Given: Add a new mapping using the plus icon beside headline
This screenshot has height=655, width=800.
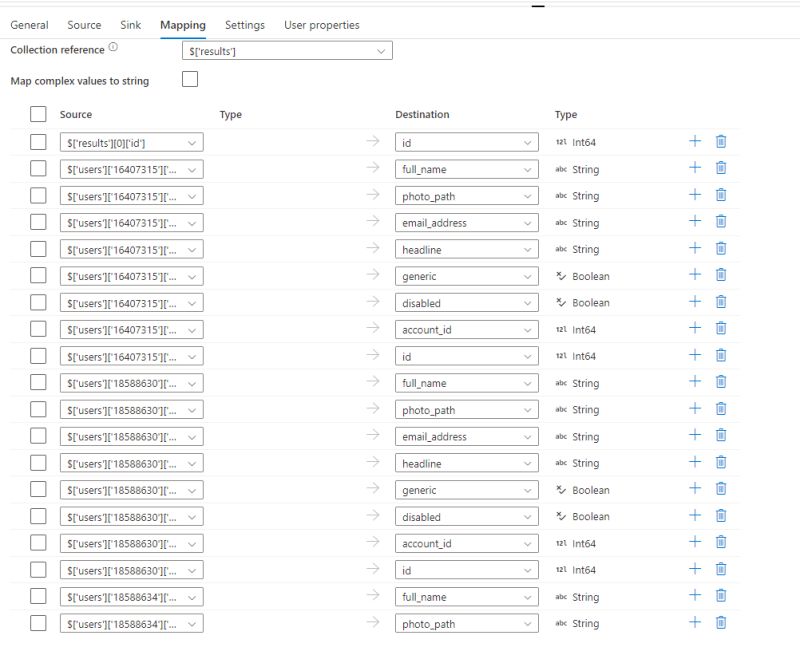Looking at the screenshot, I should click(x=693, y=248).
